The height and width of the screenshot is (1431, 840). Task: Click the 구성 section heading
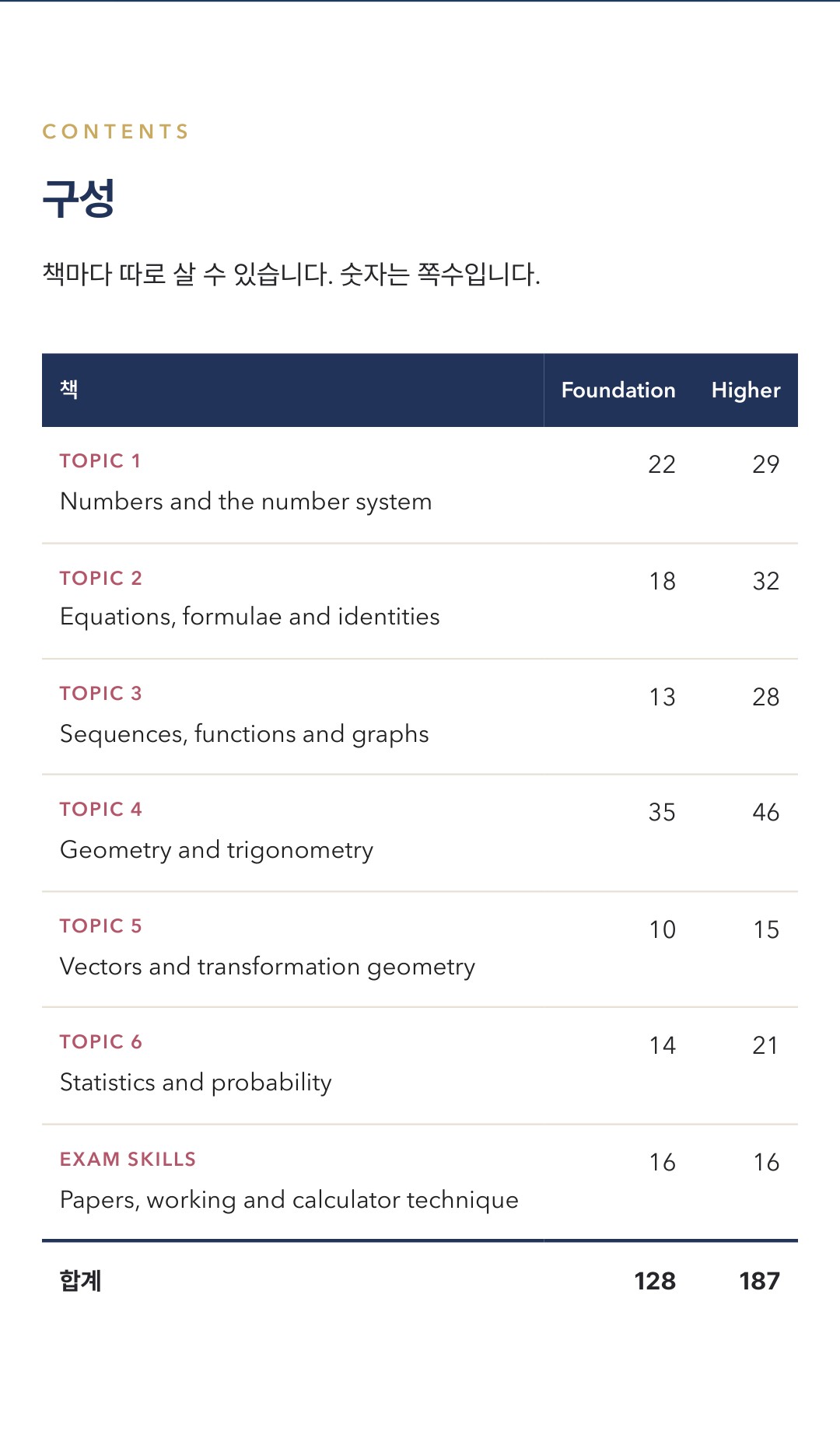click(x=79, y=199)
